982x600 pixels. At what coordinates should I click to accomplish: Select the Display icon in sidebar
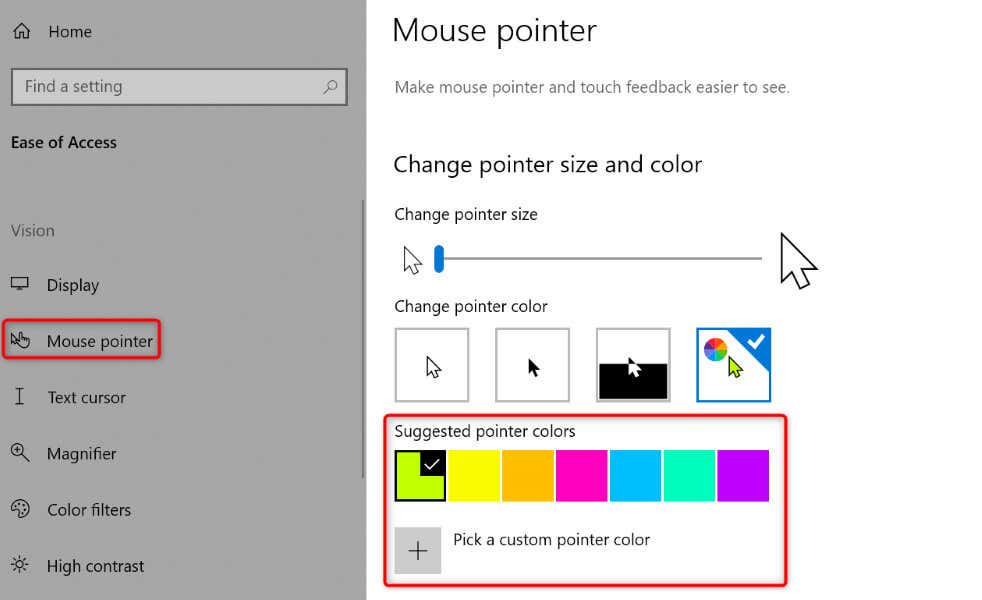coord(21,284)
